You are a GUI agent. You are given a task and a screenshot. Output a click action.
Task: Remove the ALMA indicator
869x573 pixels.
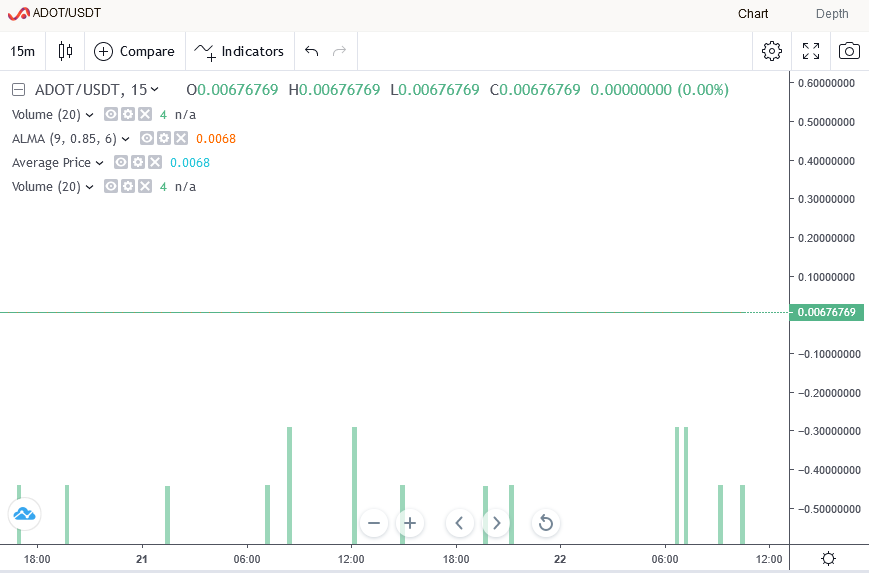181,138
